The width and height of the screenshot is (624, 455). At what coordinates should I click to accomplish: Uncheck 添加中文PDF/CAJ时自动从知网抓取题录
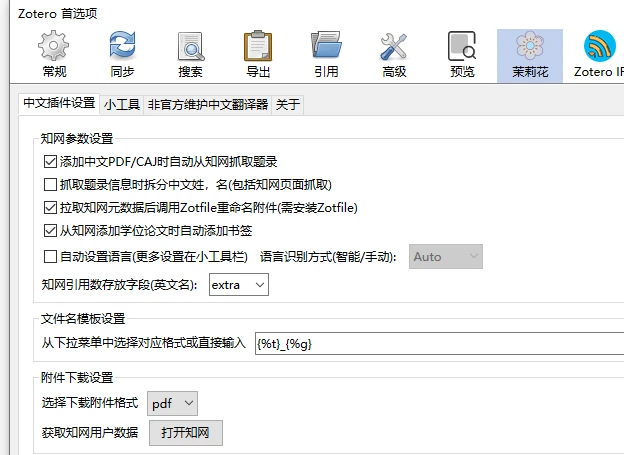pyautogui.click(x=50, y=162)
